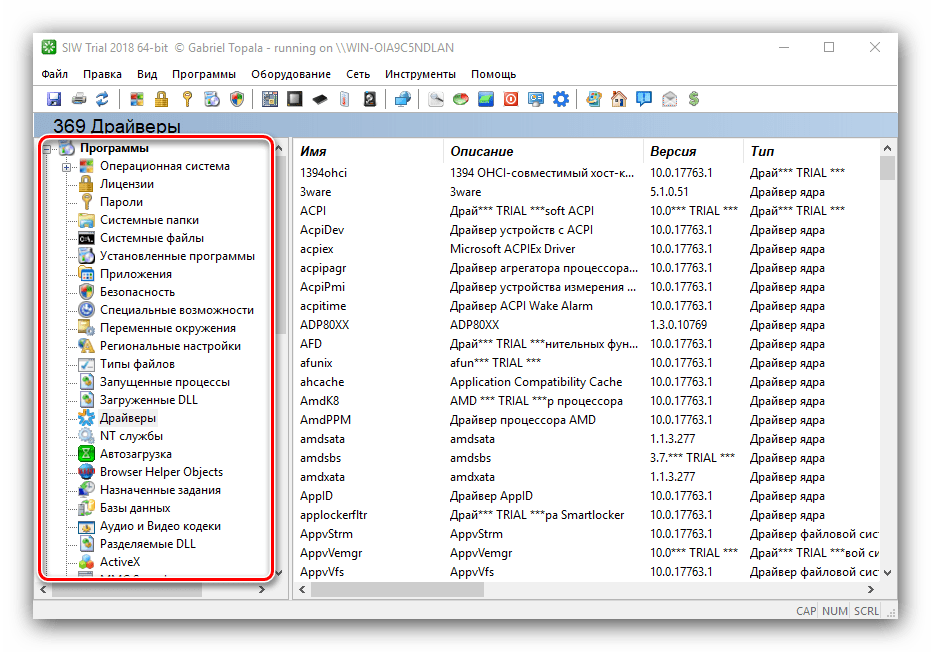Expand the Операционная система tree node
Image resolution: width=931 pixels, height=652 pixels.
click(x=66, y=167)
